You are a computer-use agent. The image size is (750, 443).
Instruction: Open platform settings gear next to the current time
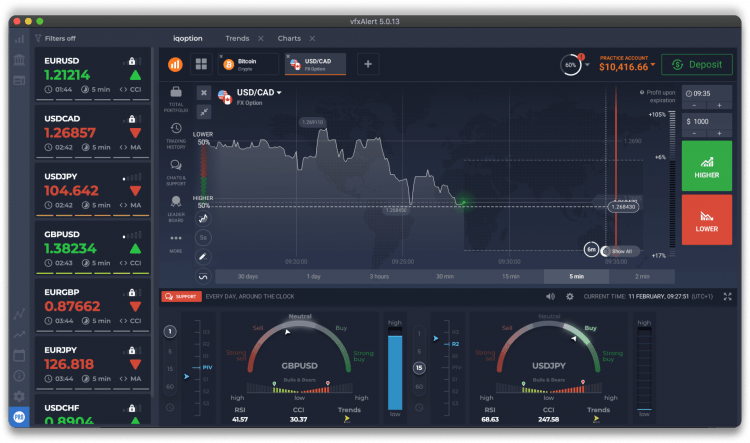pos(570,297)
